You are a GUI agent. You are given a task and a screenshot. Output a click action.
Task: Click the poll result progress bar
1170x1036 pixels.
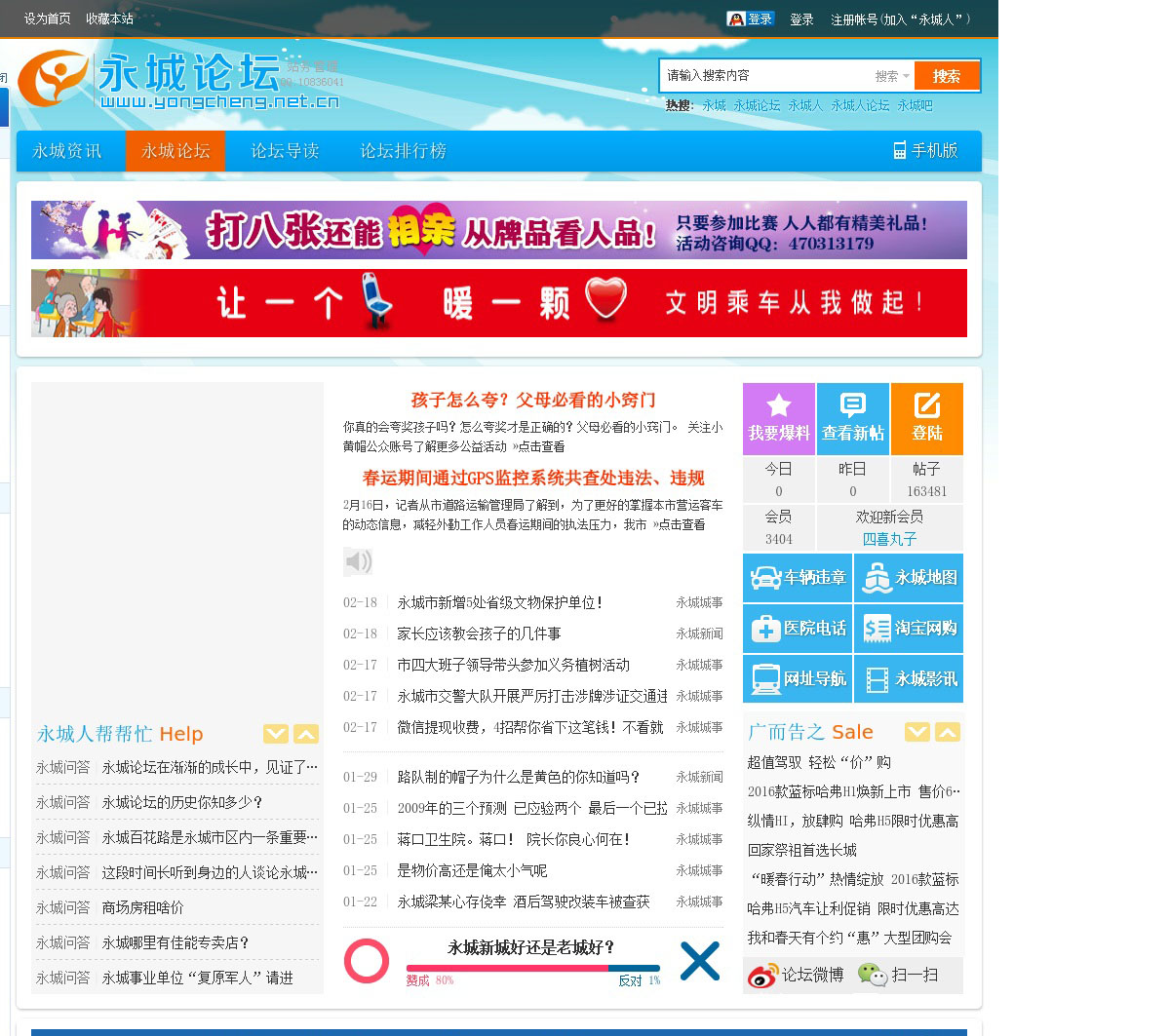(532, 968)
